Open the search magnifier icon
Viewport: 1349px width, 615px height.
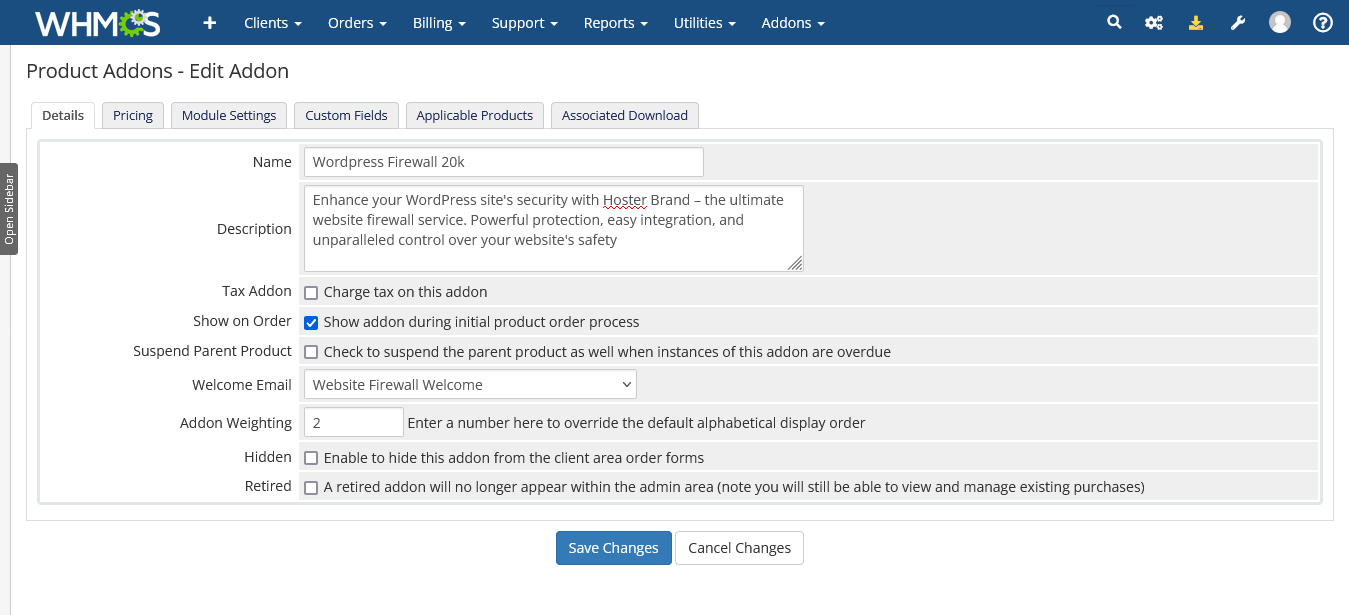tap(1114, 22)
